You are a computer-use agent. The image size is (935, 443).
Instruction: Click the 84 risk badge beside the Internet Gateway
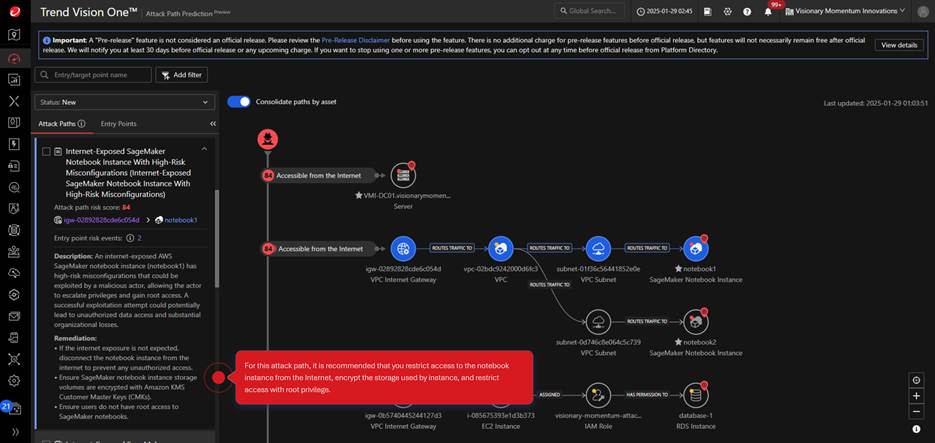(x=268, y=249)
